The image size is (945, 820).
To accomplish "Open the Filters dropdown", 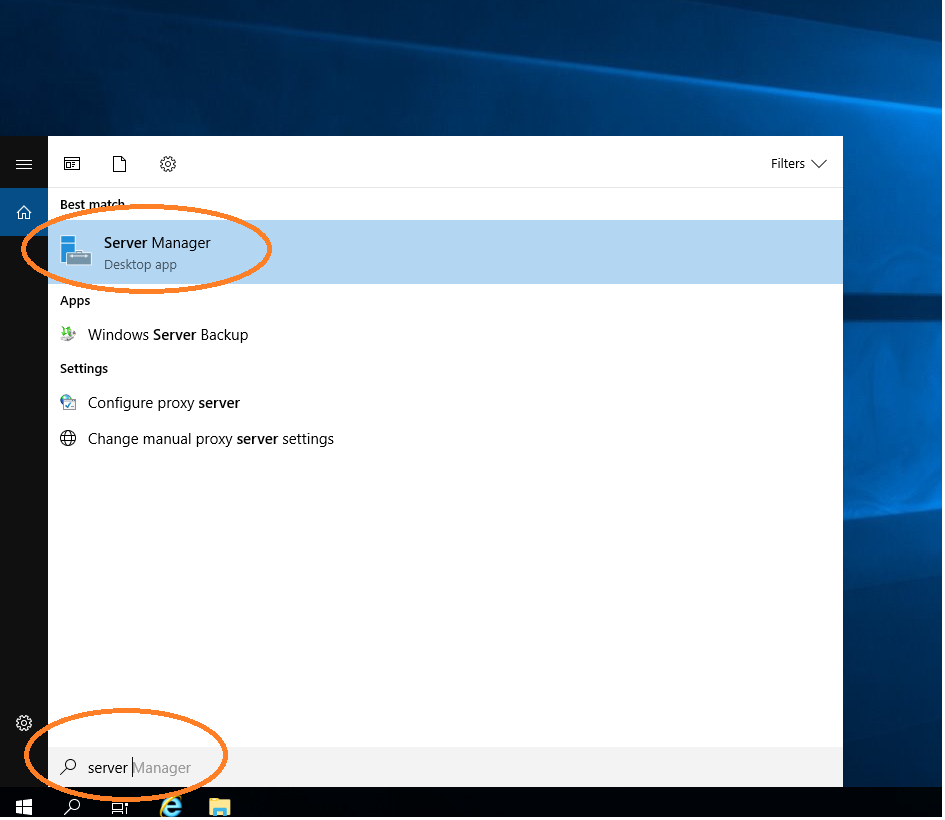I will tap(798, 164).
